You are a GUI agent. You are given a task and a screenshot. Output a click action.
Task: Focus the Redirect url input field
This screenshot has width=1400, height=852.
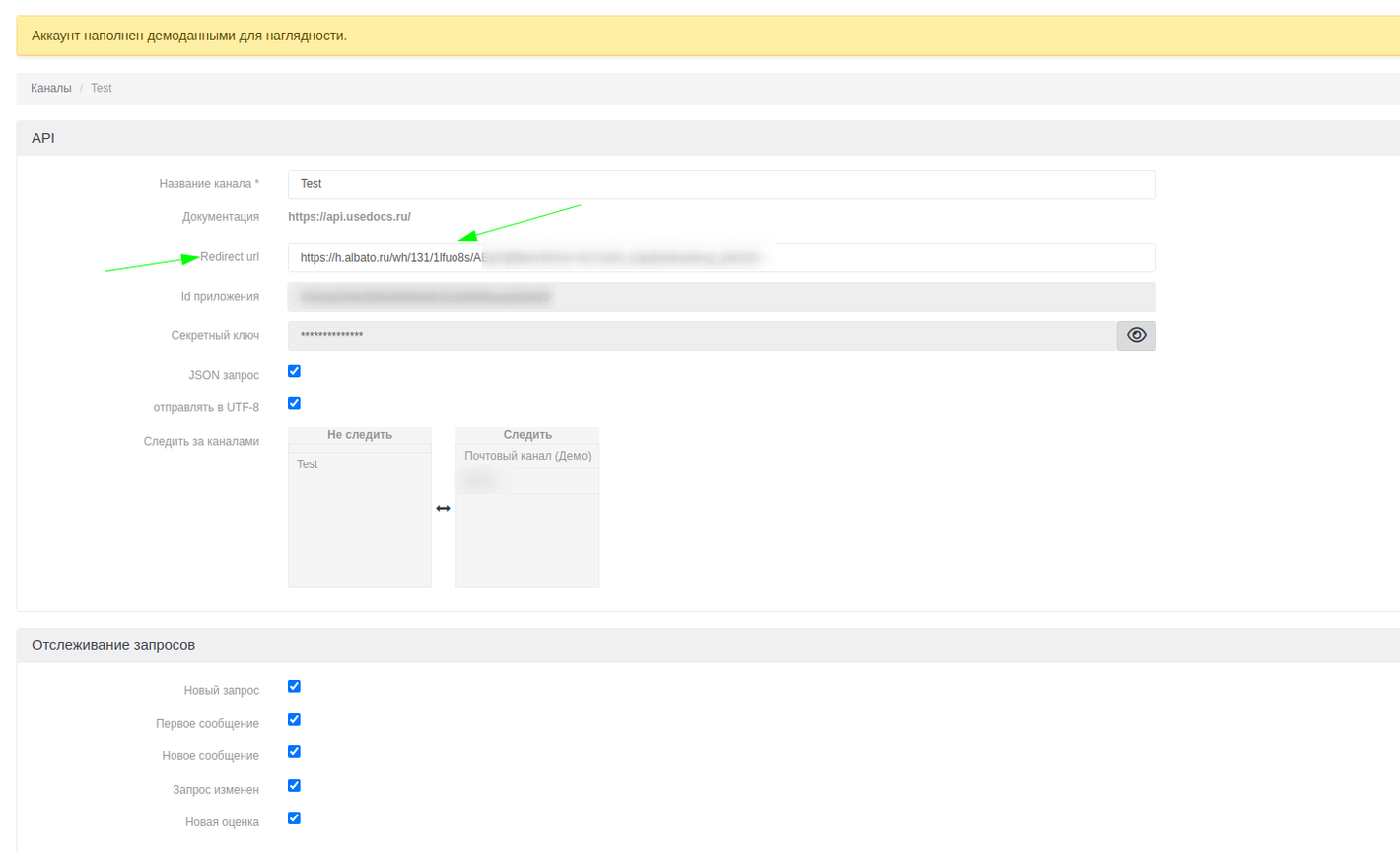(721, 257)
